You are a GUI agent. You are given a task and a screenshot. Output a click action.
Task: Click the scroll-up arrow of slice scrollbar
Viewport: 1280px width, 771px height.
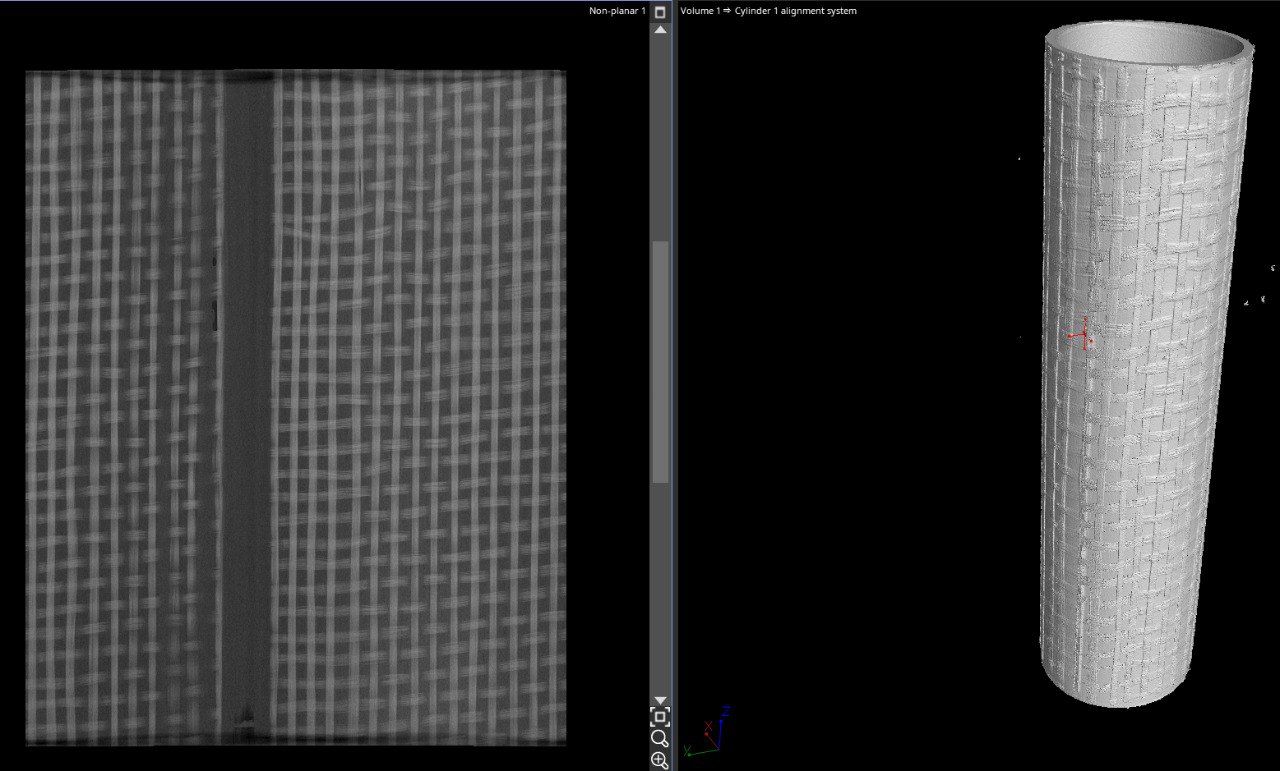[660, 31]
